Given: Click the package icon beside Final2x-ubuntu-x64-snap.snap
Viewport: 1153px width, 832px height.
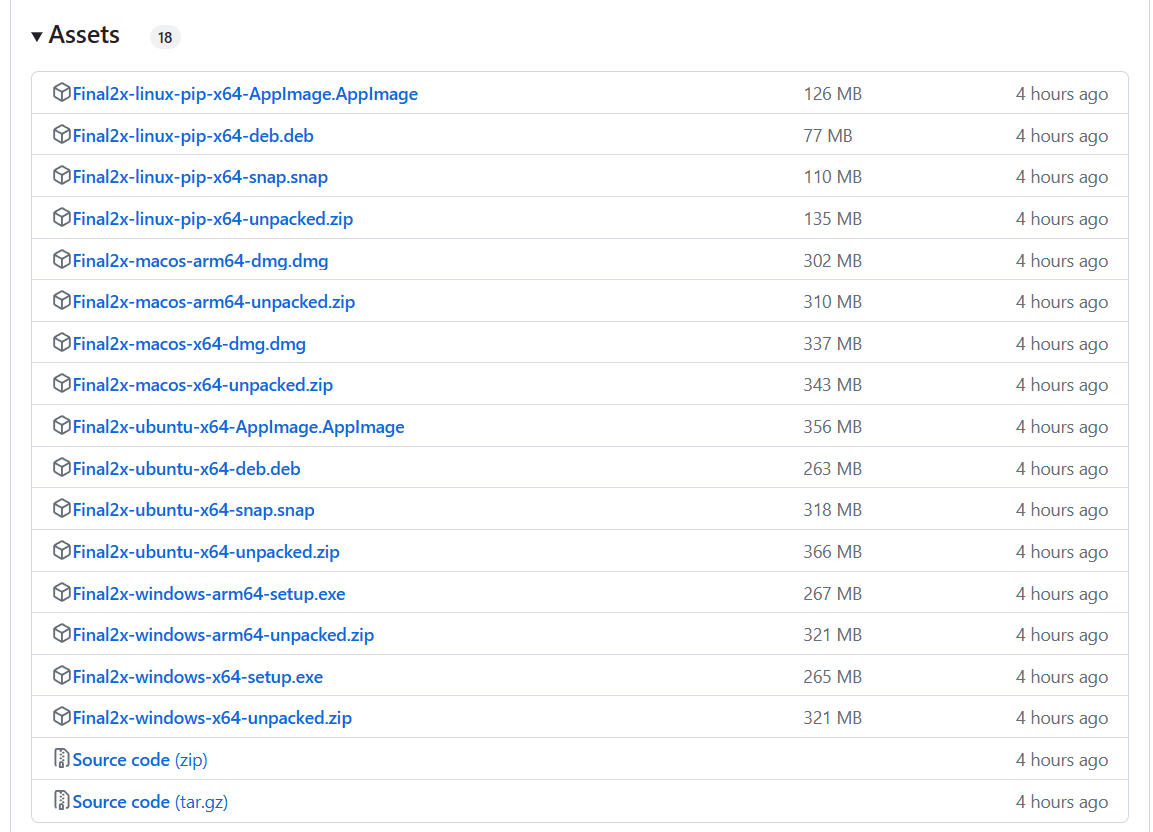Looking at the screenshot, I should click(62, 509).
